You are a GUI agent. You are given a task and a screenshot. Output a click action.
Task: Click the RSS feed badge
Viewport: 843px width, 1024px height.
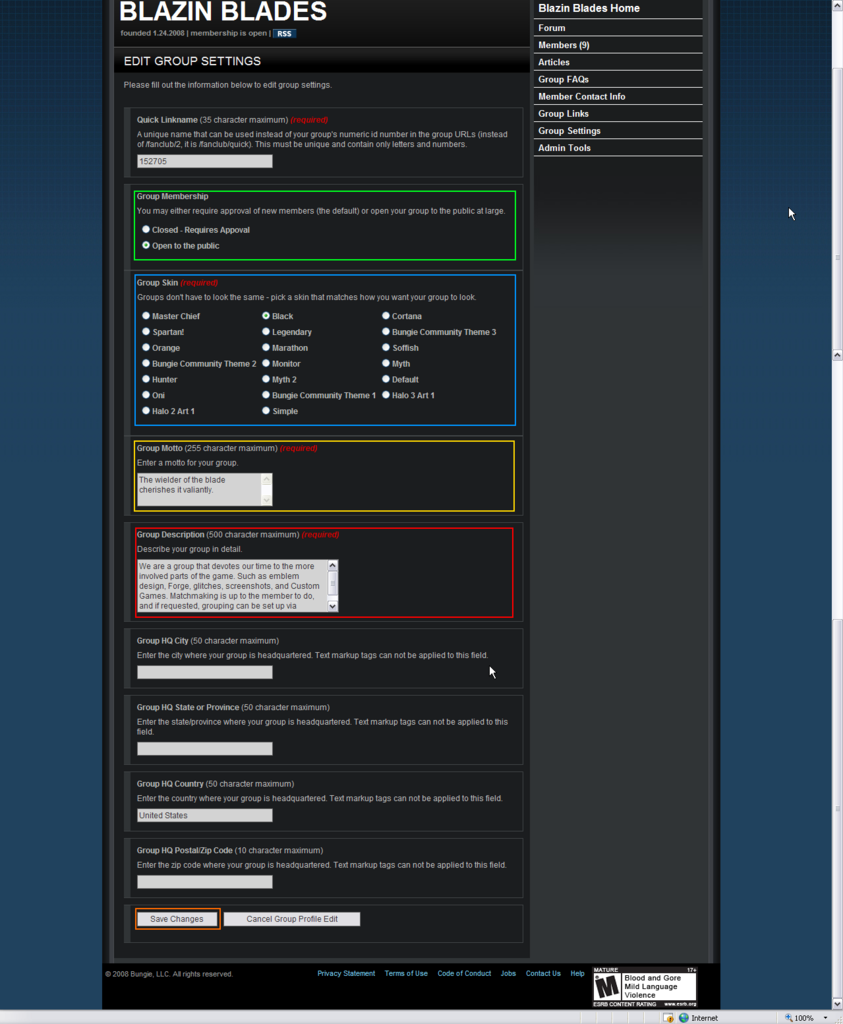point(284,33)
